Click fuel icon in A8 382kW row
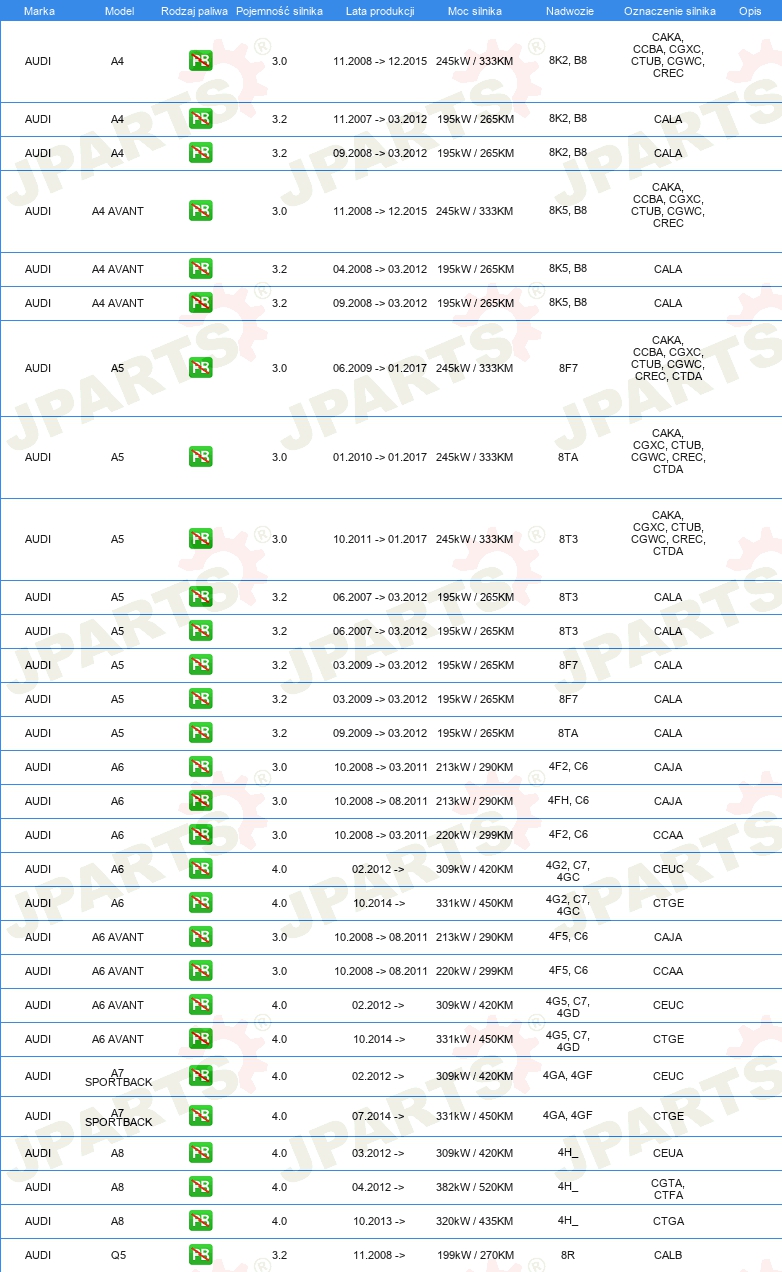782x1272 pixels. (x=201, y=1187)
